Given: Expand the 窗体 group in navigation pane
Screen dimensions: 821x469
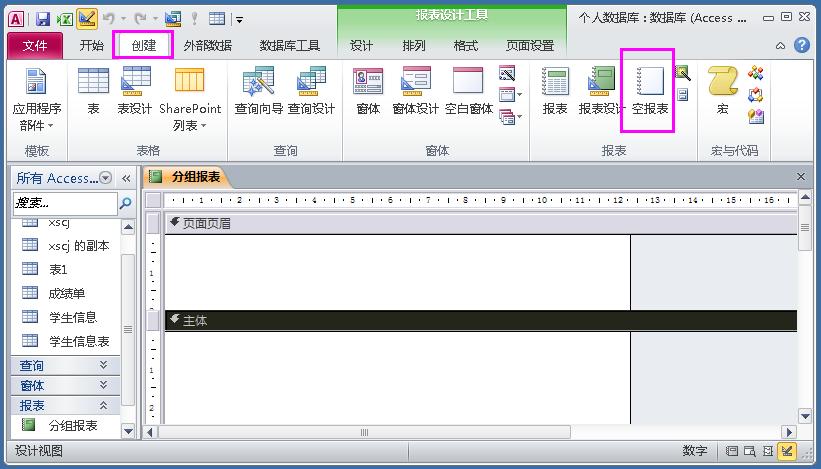Looking at the screenshot, I should 66,385.
